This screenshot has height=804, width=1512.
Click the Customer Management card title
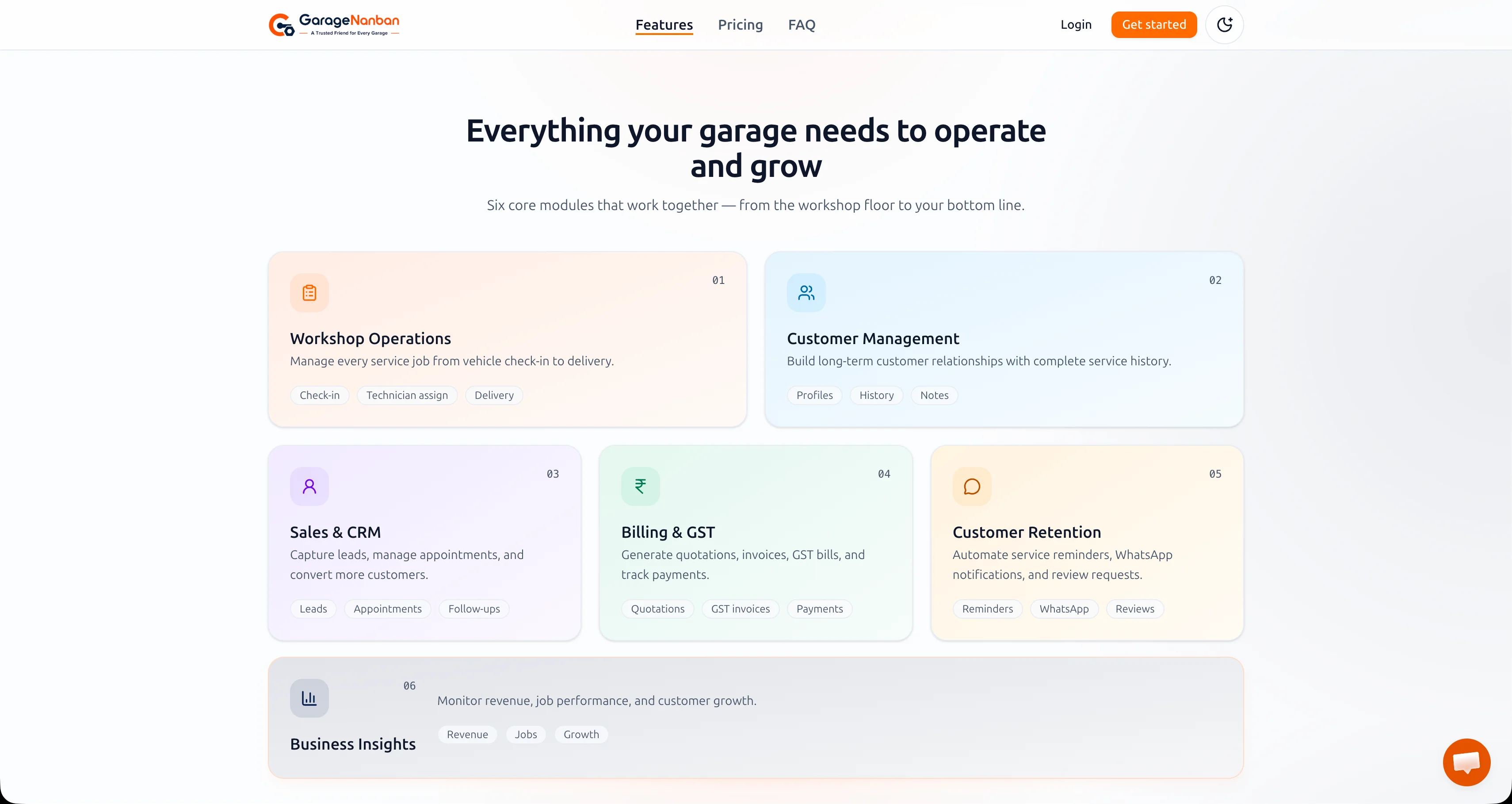(x=873, y=339)
